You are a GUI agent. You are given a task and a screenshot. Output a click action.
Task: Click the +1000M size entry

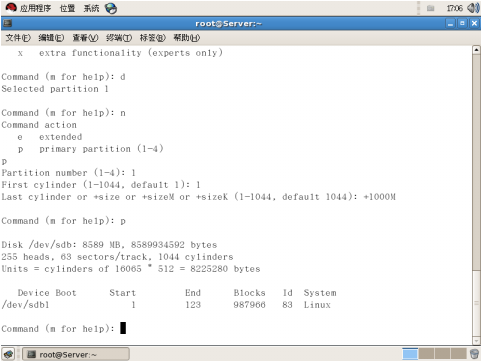(380, 197)
